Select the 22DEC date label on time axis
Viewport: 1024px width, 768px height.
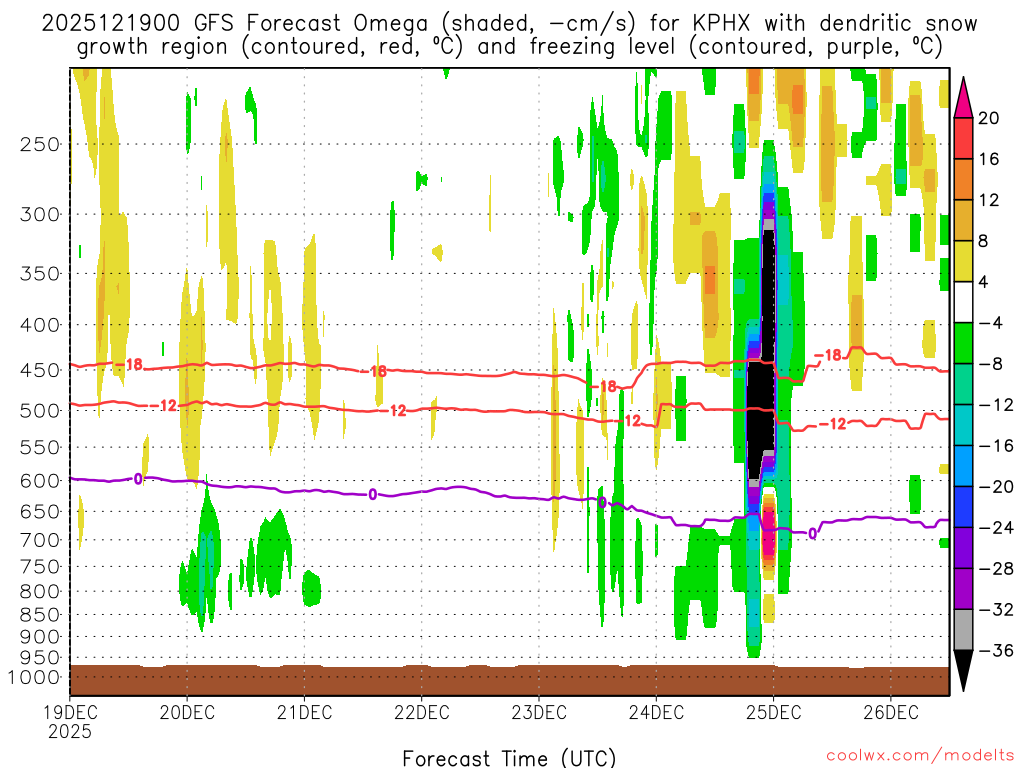coord(422,712)
